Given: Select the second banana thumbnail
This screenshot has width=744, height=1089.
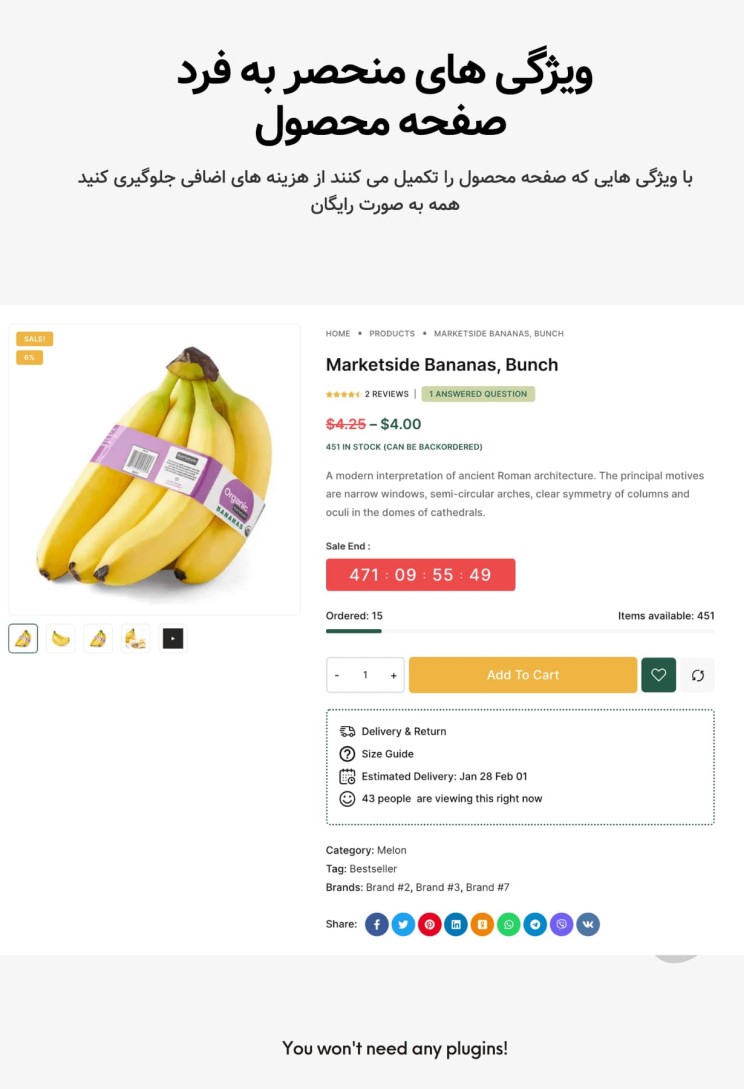Looking at the screenshot, I should tap(60, 638).
